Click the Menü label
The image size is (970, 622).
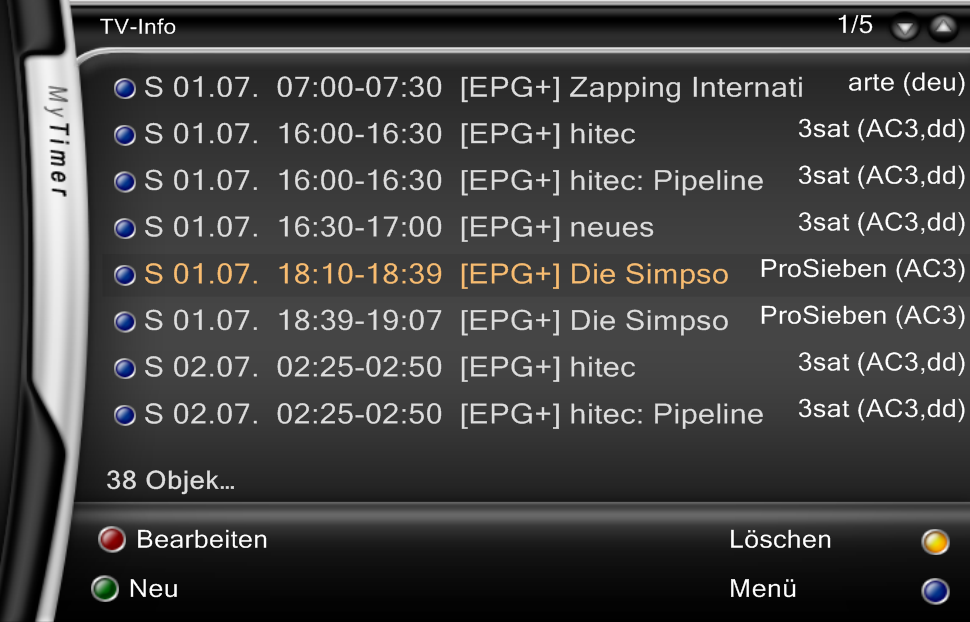763,588
